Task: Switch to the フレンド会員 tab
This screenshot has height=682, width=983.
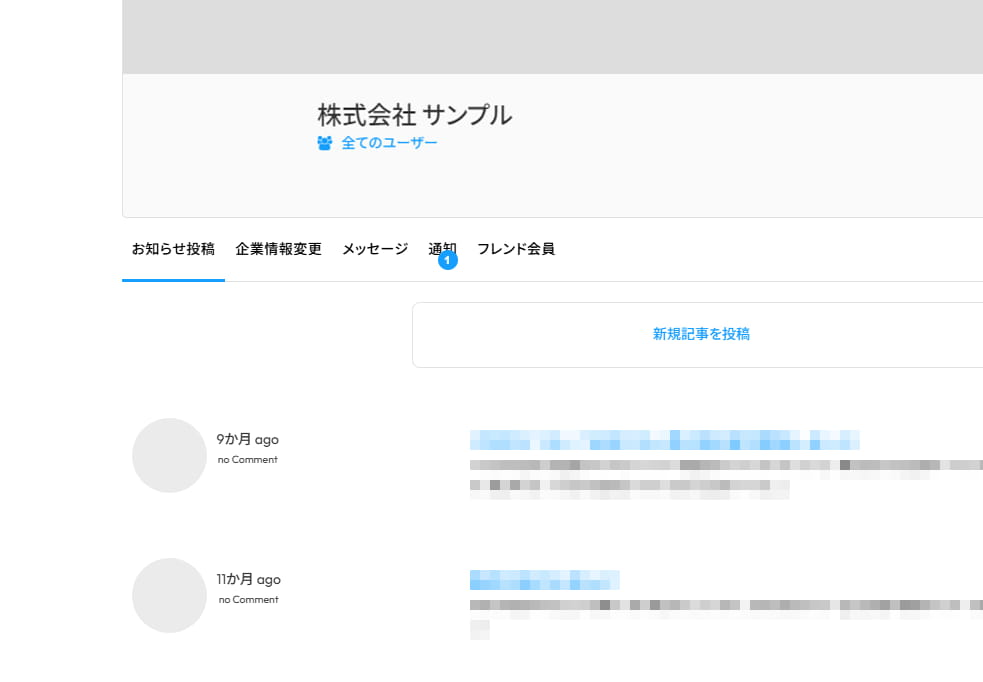Action: (x=517, y=249)
